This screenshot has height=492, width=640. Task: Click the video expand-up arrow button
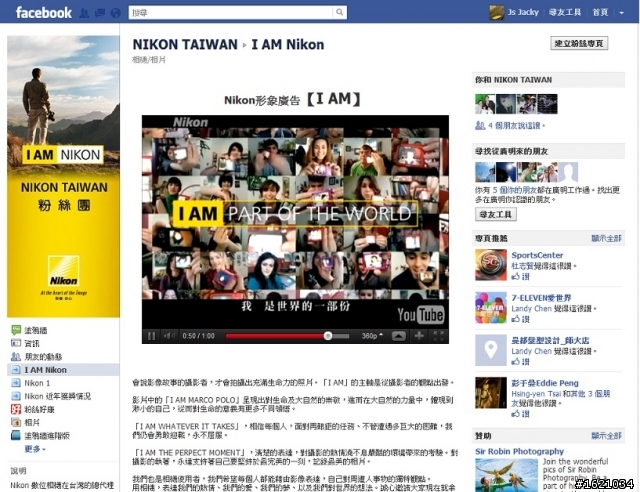click(x=399, y=336)
